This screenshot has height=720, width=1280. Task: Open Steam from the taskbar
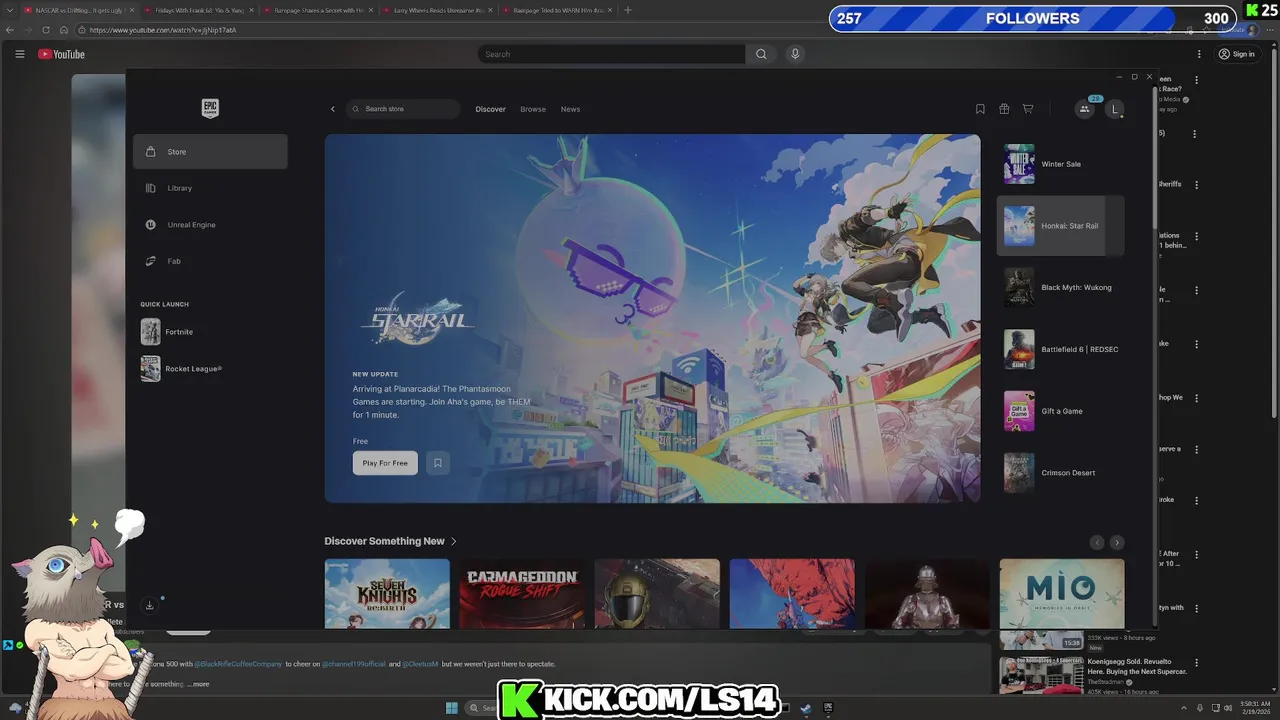click(x=805, y=708)
